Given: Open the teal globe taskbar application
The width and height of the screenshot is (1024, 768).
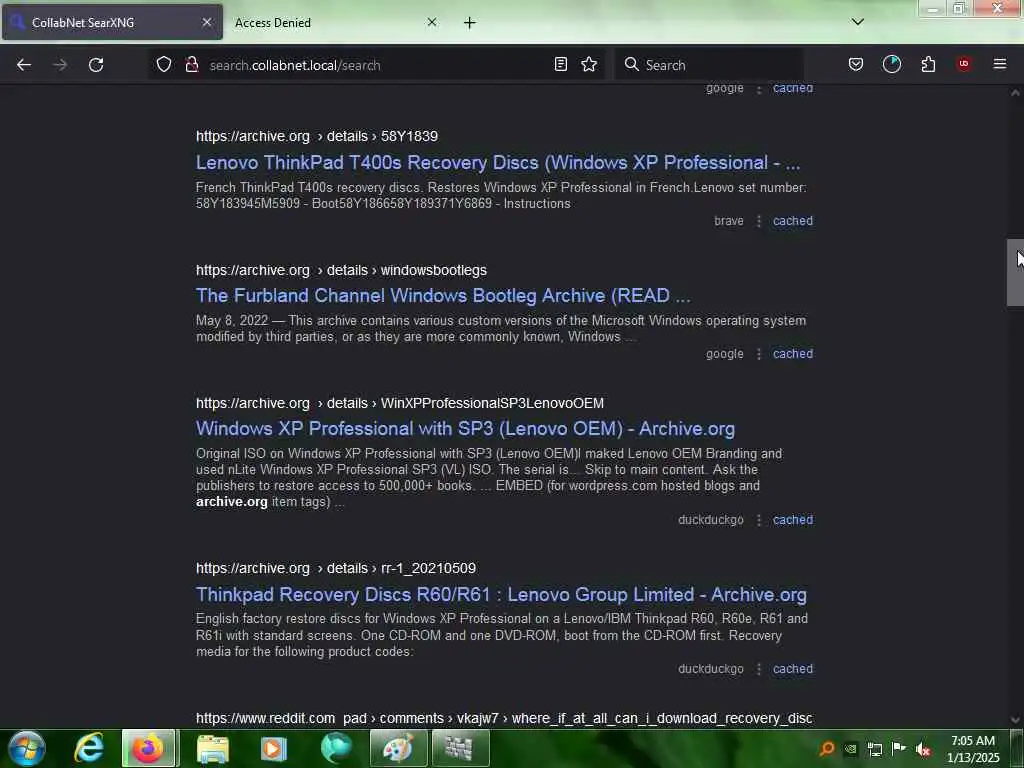Looking at the screenshot, I should pos(336,748).
